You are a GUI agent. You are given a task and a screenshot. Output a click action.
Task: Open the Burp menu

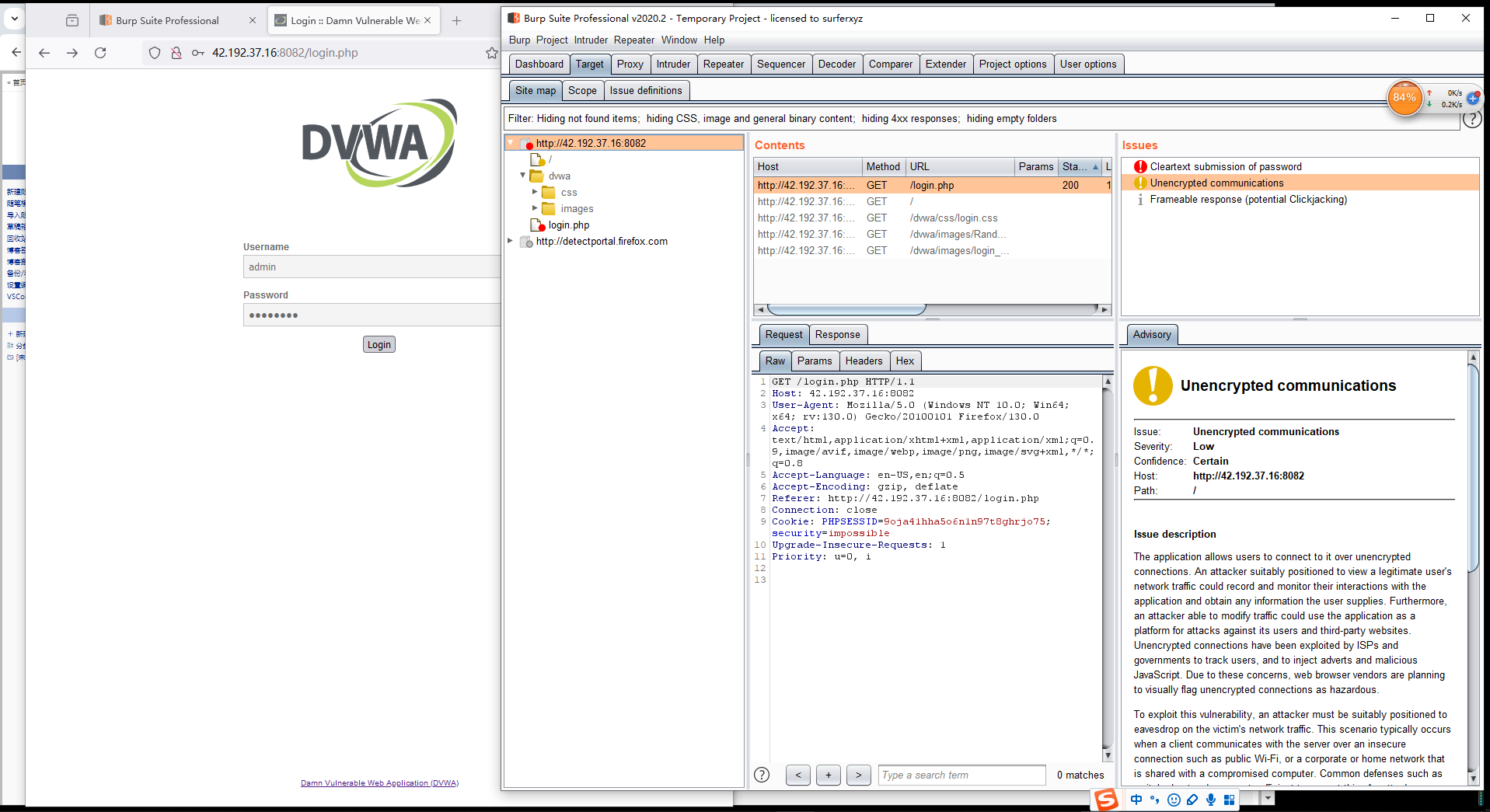pyautogui.click(x=519, y=40)
